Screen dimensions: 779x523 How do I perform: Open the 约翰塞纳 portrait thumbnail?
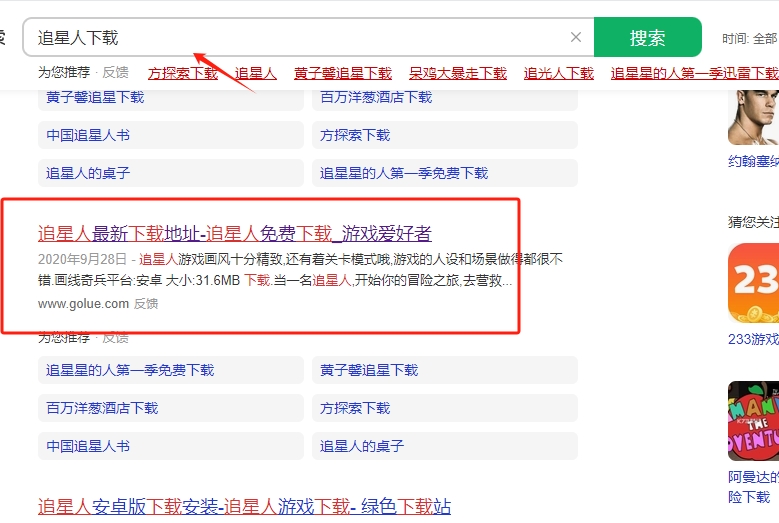pyautogui.click(x=753, y=117)
